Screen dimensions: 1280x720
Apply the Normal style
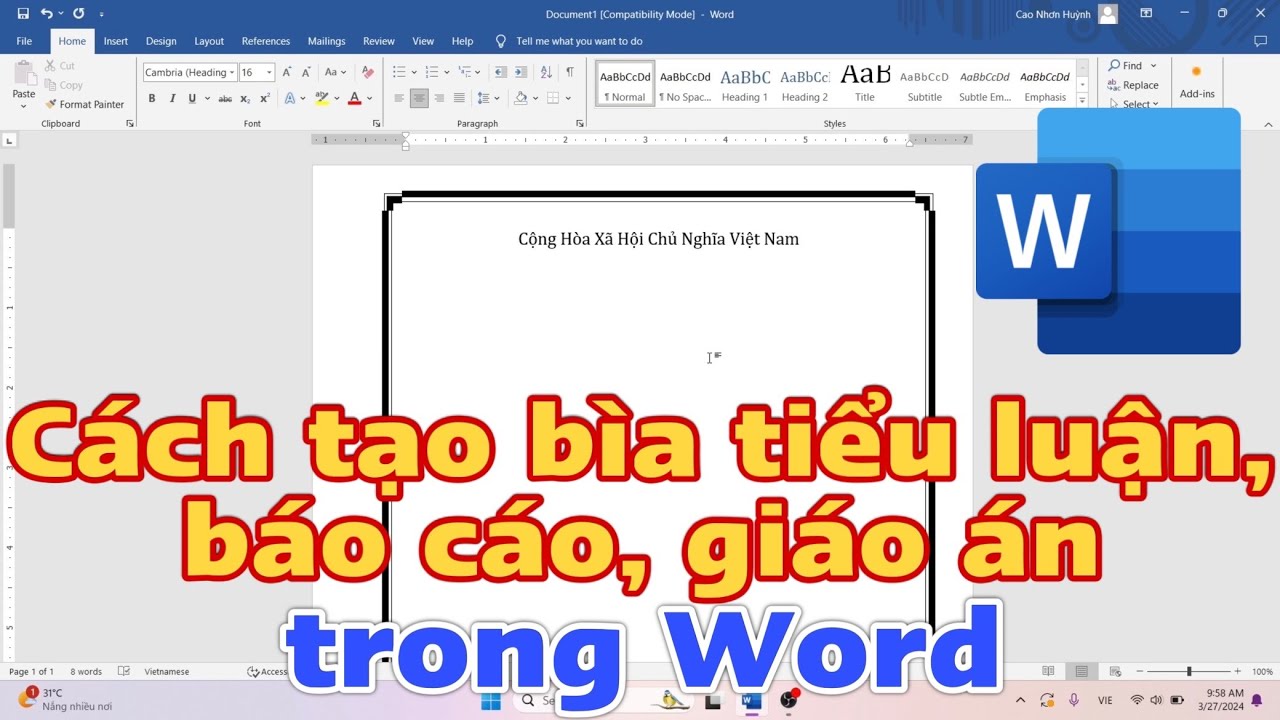(x=625, y=83)
